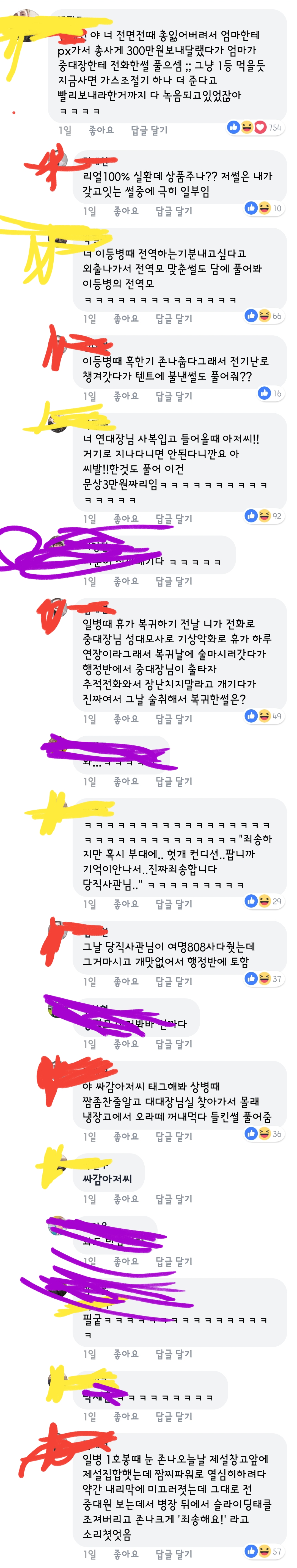This screenshot has height=1568, width=297.
Task: Click 좋아요 under the 총잃어버려서 comment
Action: tap(101, 130)
